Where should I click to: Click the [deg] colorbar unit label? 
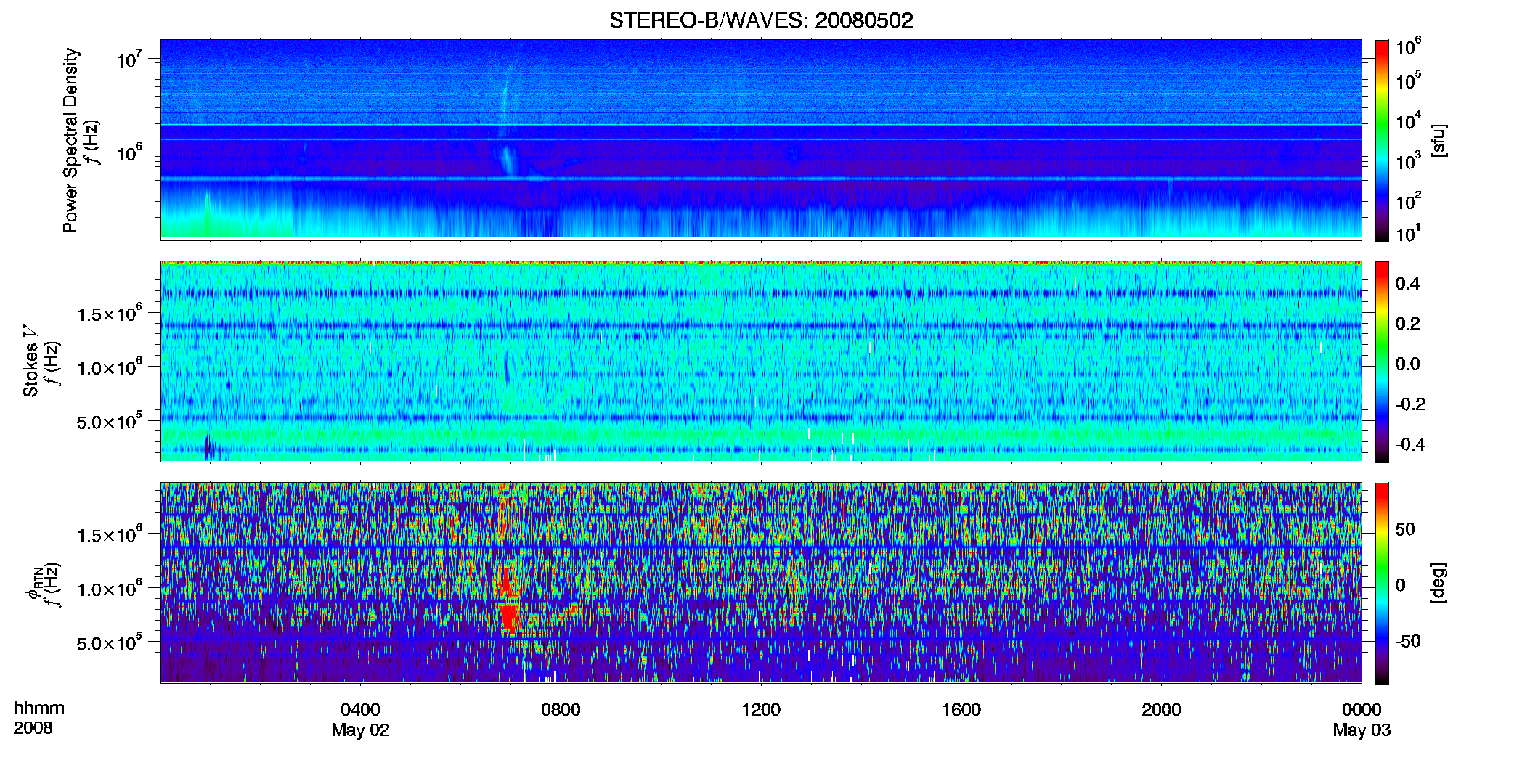[x=1438, y=583]
